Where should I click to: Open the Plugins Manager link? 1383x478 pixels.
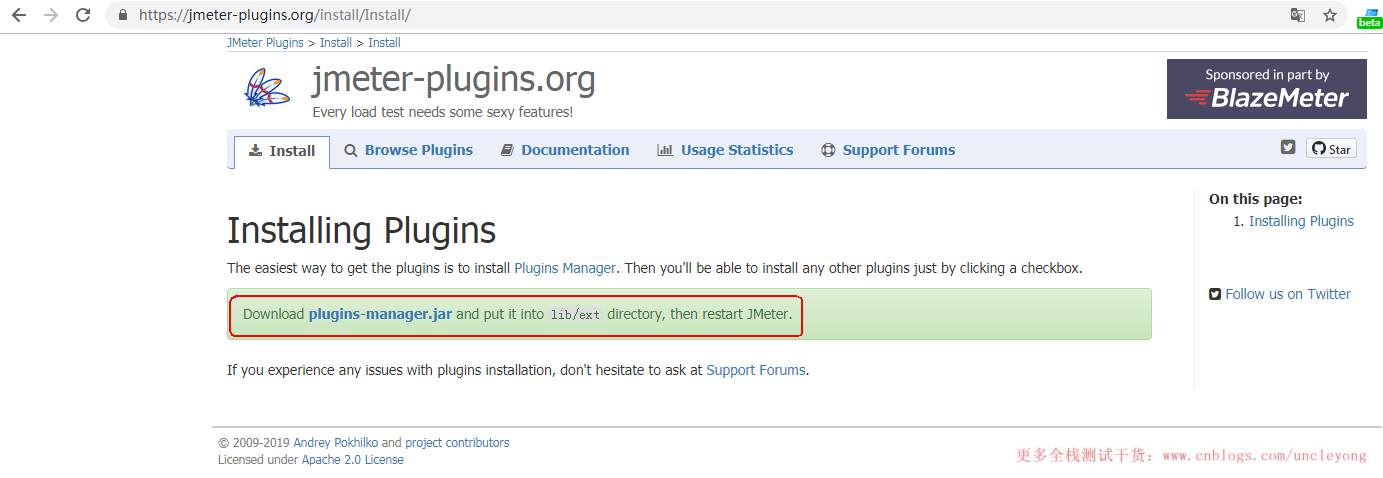(565, 268)
